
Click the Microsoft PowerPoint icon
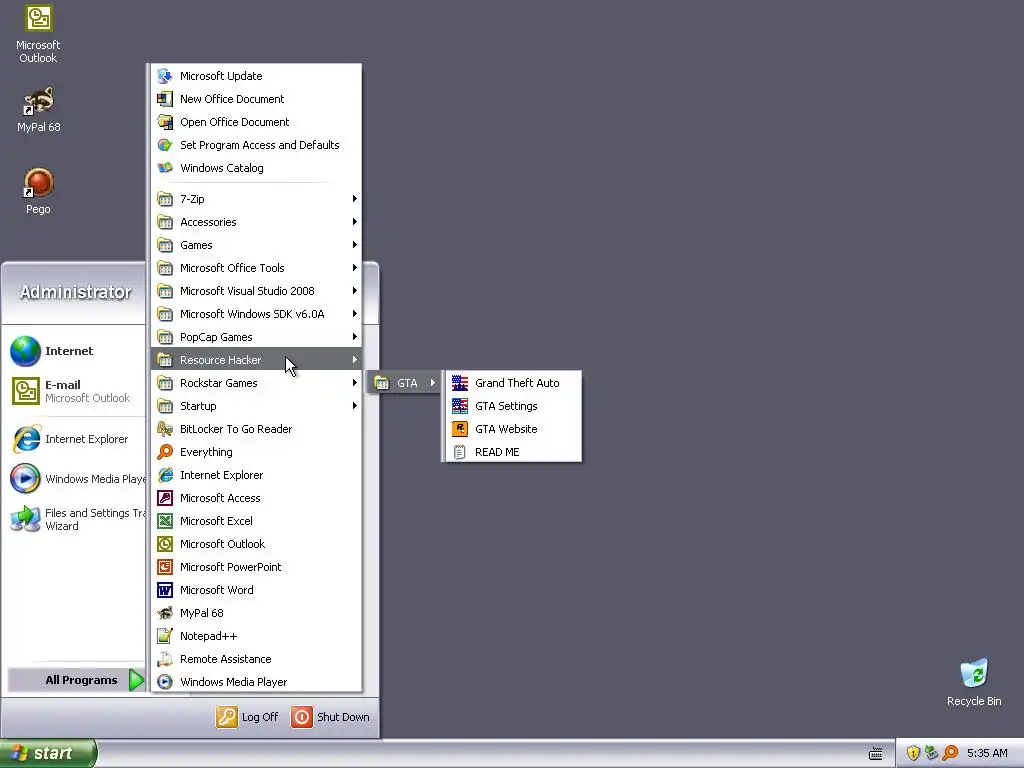pos(165,567)
